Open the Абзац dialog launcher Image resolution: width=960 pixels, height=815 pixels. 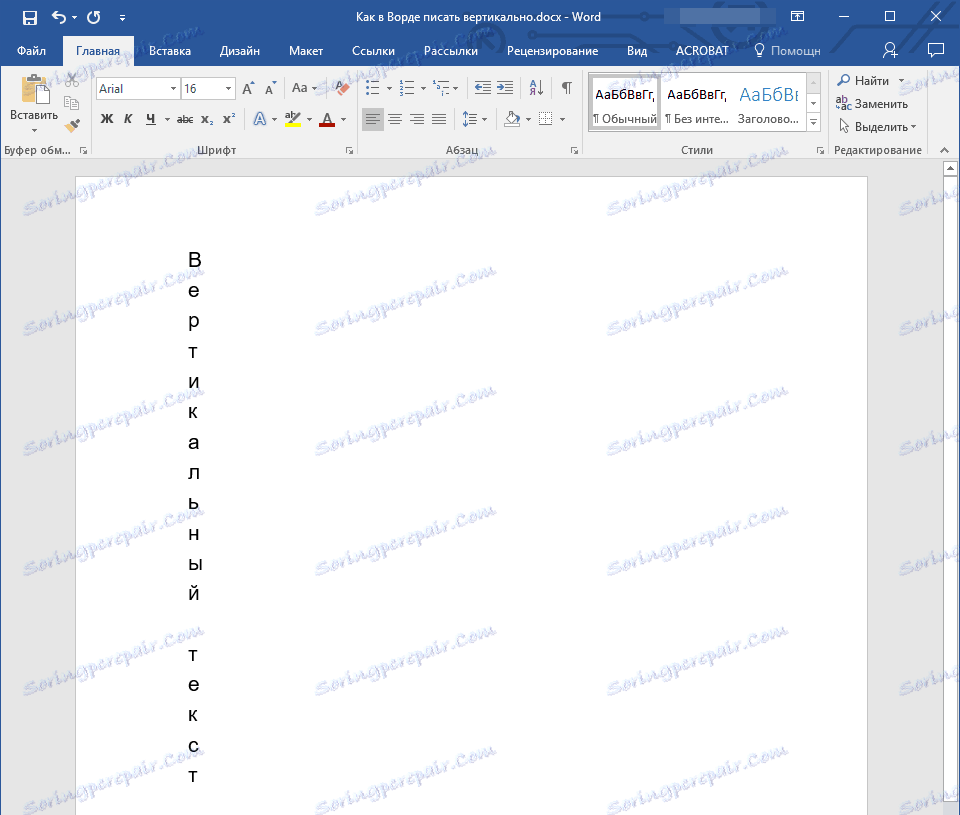coord(574,151)
